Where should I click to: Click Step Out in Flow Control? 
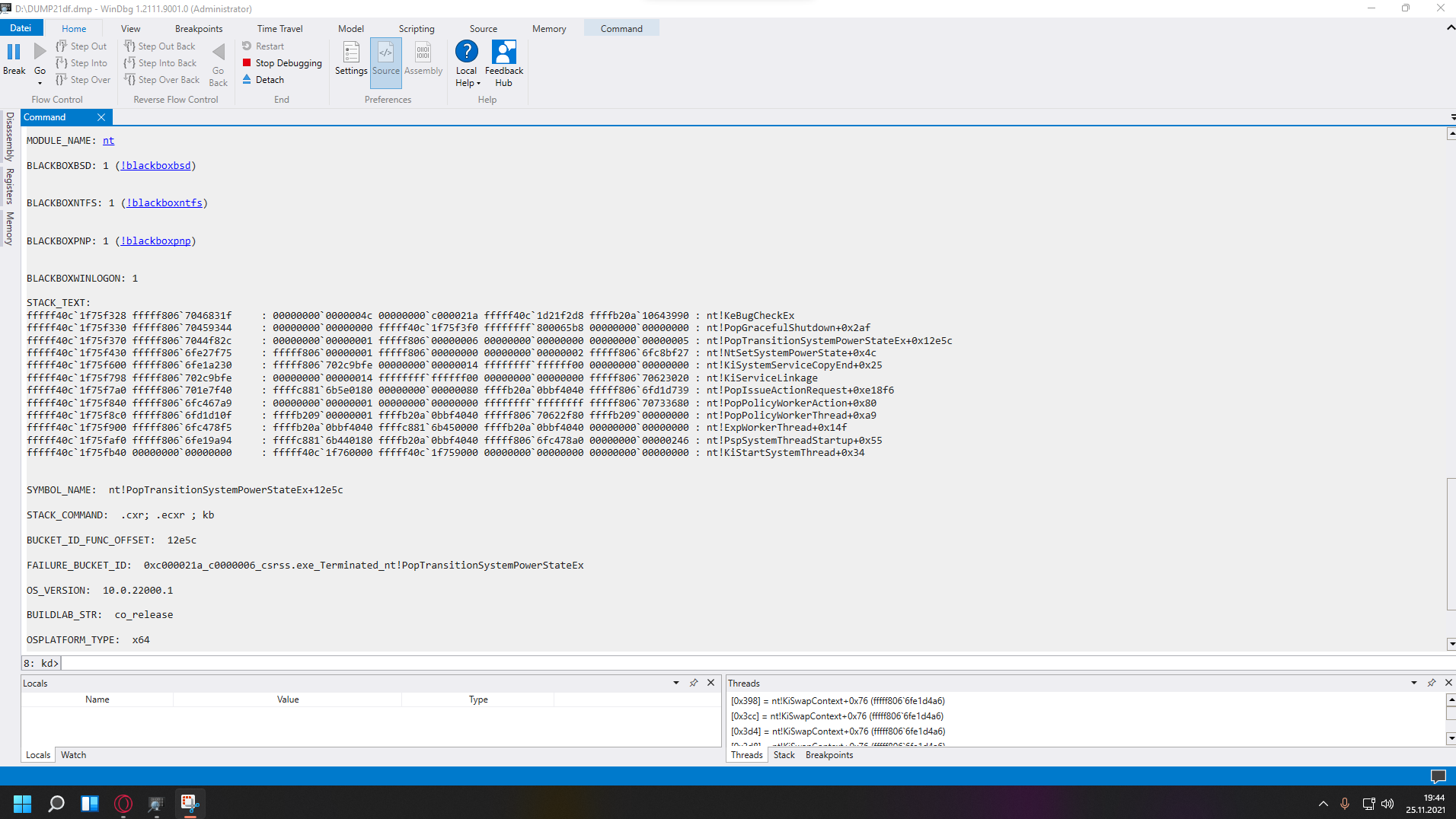click(81, 46)
